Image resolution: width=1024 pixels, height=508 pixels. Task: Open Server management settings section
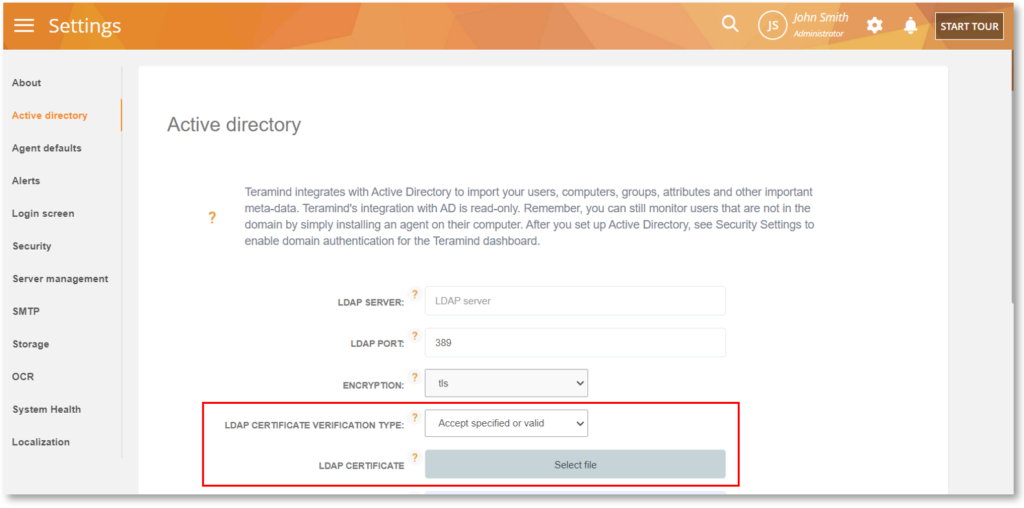tap(60, 279)
